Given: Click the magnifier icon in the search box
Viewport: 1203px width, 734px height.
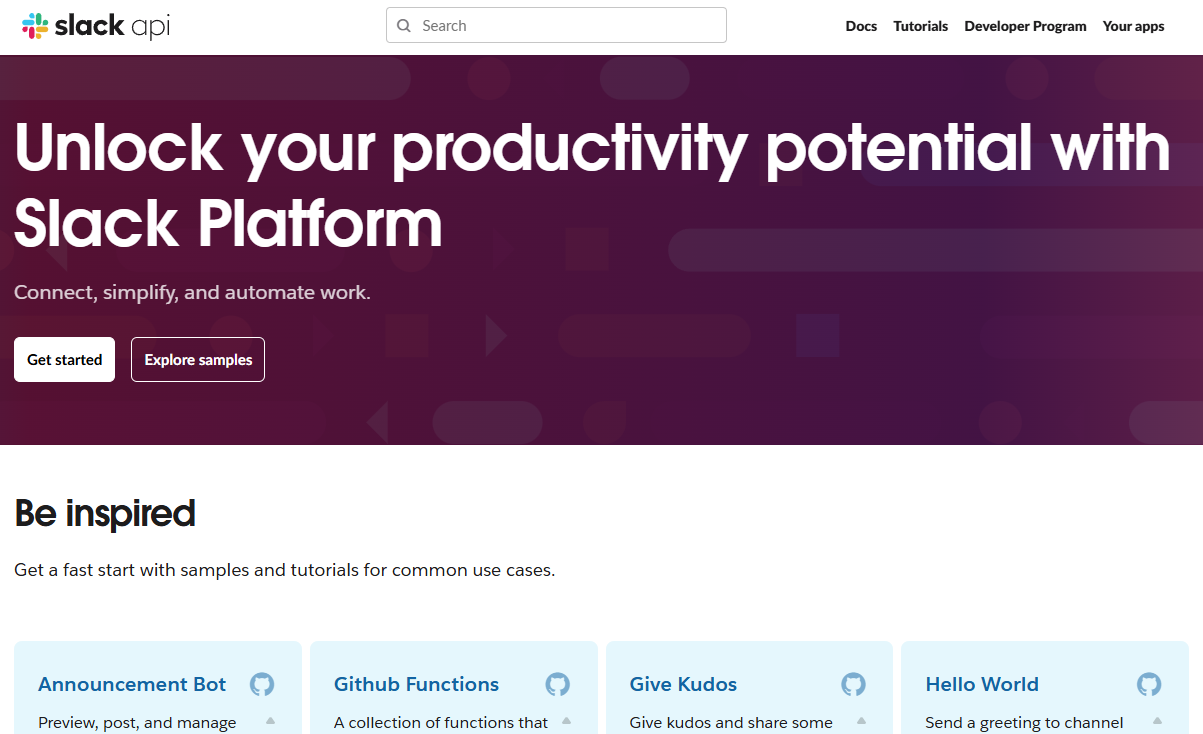Looking at the screenshot, I should tap(404, 26).
